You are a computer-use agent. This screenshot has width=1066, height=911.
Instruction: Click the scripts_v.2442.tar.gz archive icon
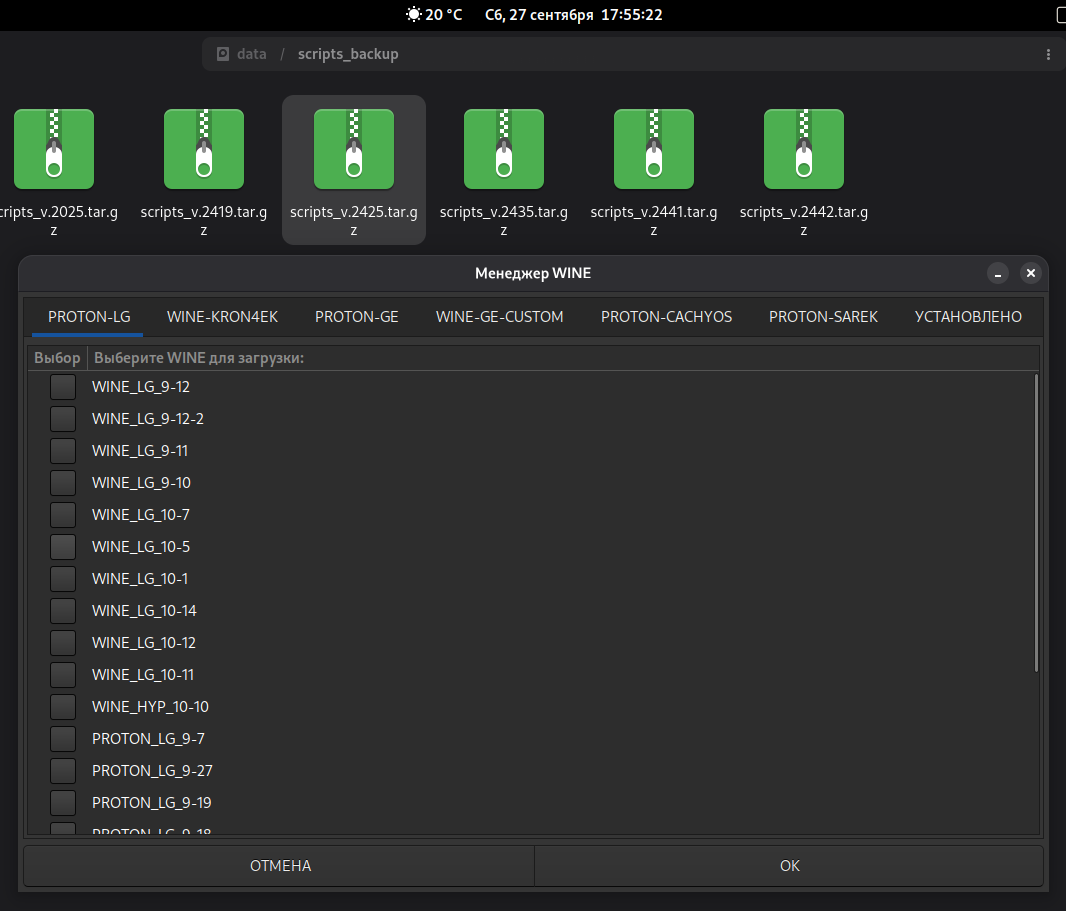(804, 149)
